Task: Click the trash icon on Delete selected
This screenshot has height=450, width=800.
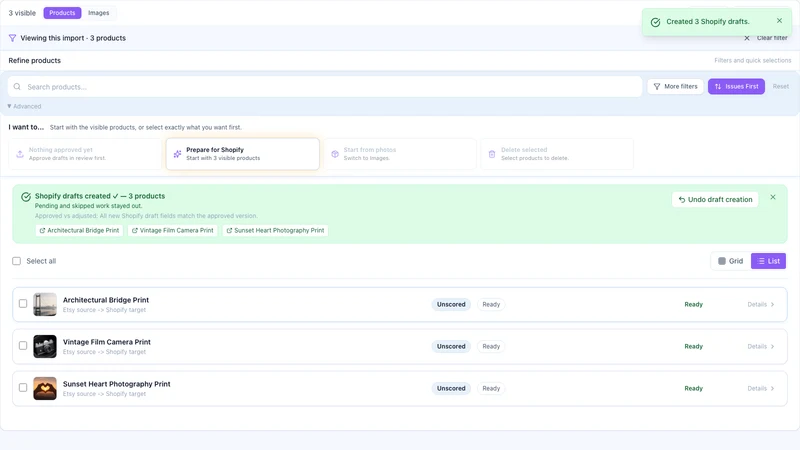Action: tap(492, 154)
